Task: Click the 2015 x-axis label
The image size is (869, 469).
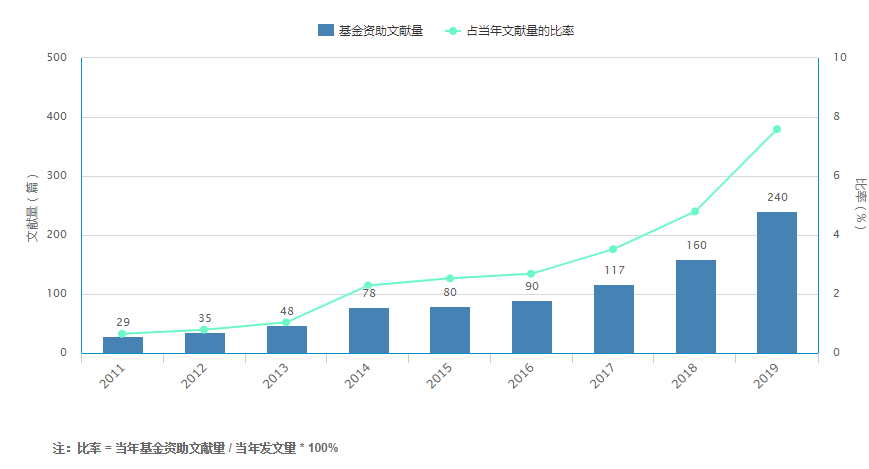Action: click(439, 376)
